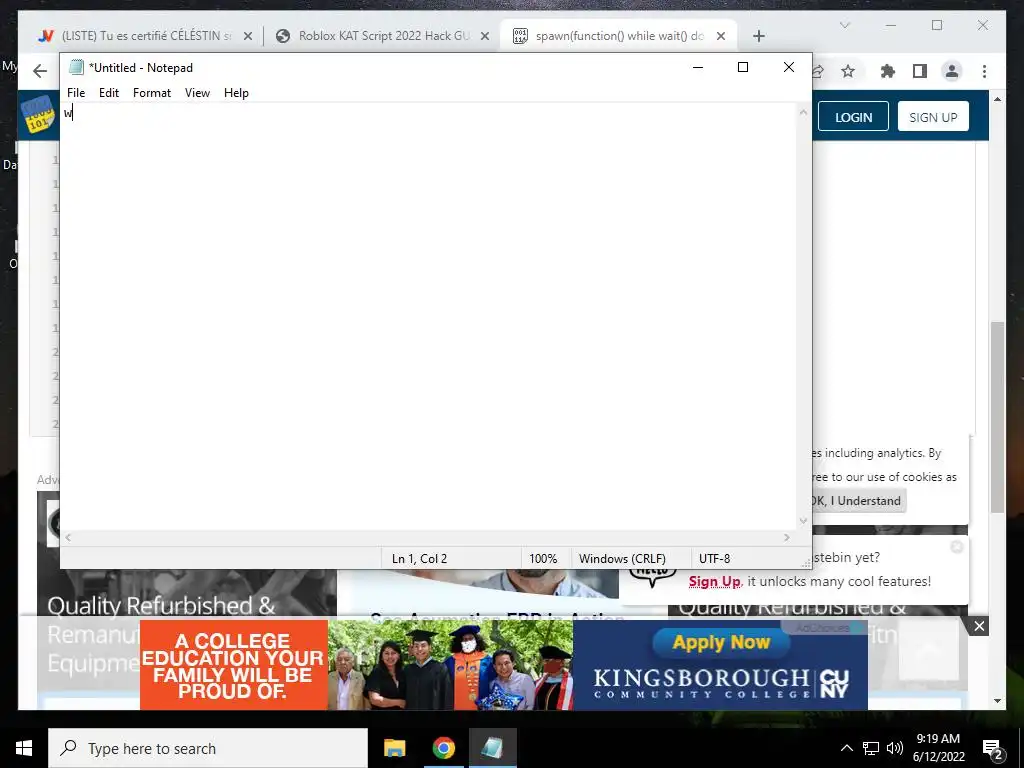Open Windows Start menu
The width and height of the screenshot is (1024, 768).
pos(24,748)
